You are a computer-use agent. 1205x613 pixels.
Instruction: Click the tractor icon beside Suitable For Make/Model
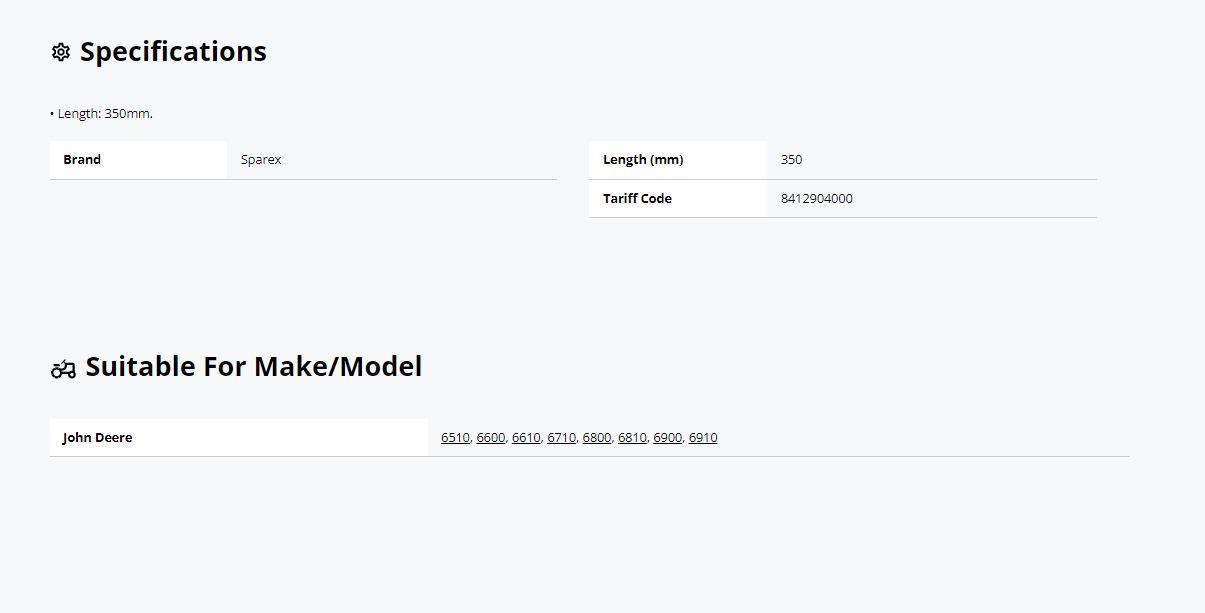point(63,369)
